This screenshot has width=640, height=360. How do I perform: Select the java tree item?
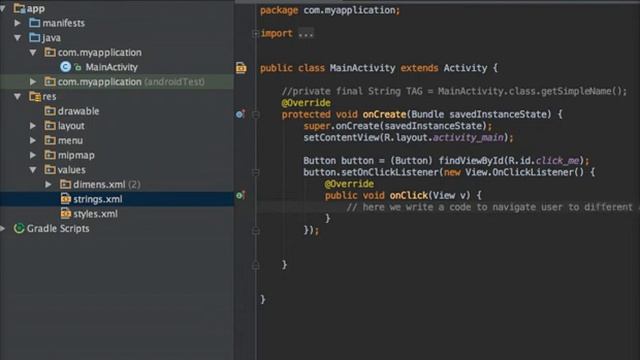coord(51,38)
